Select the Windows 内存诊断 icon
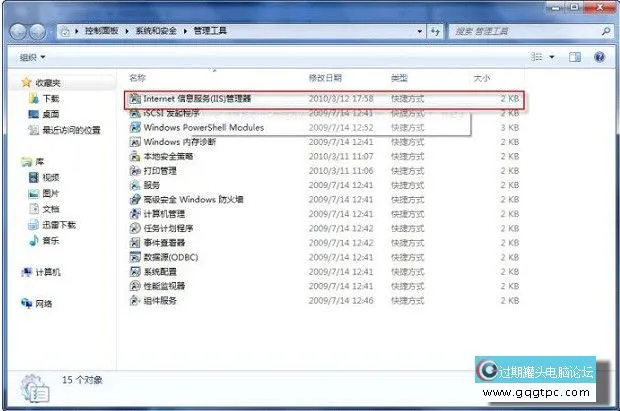Screen dimensions: 620x411 click(x=135, y=142)
